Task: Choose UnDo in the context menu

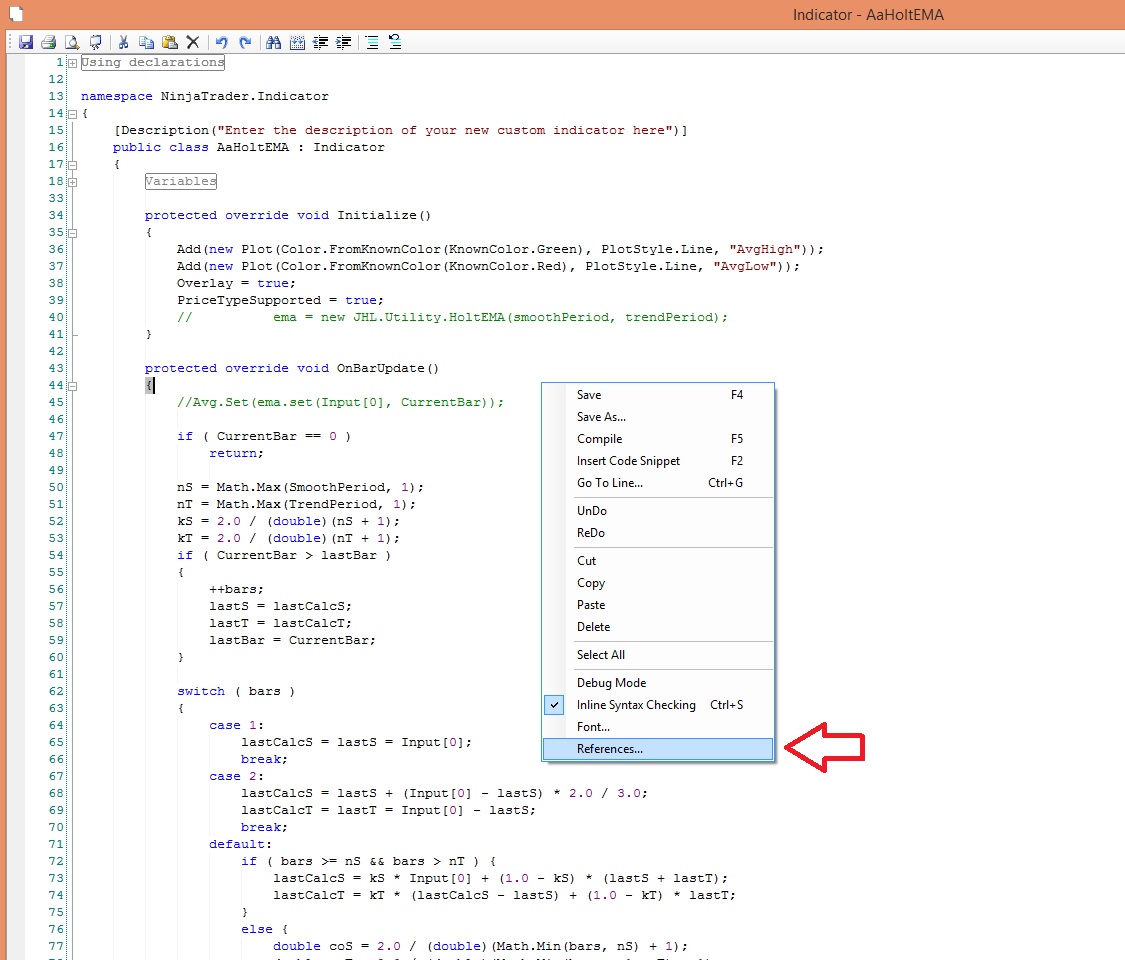Action: 658,511
